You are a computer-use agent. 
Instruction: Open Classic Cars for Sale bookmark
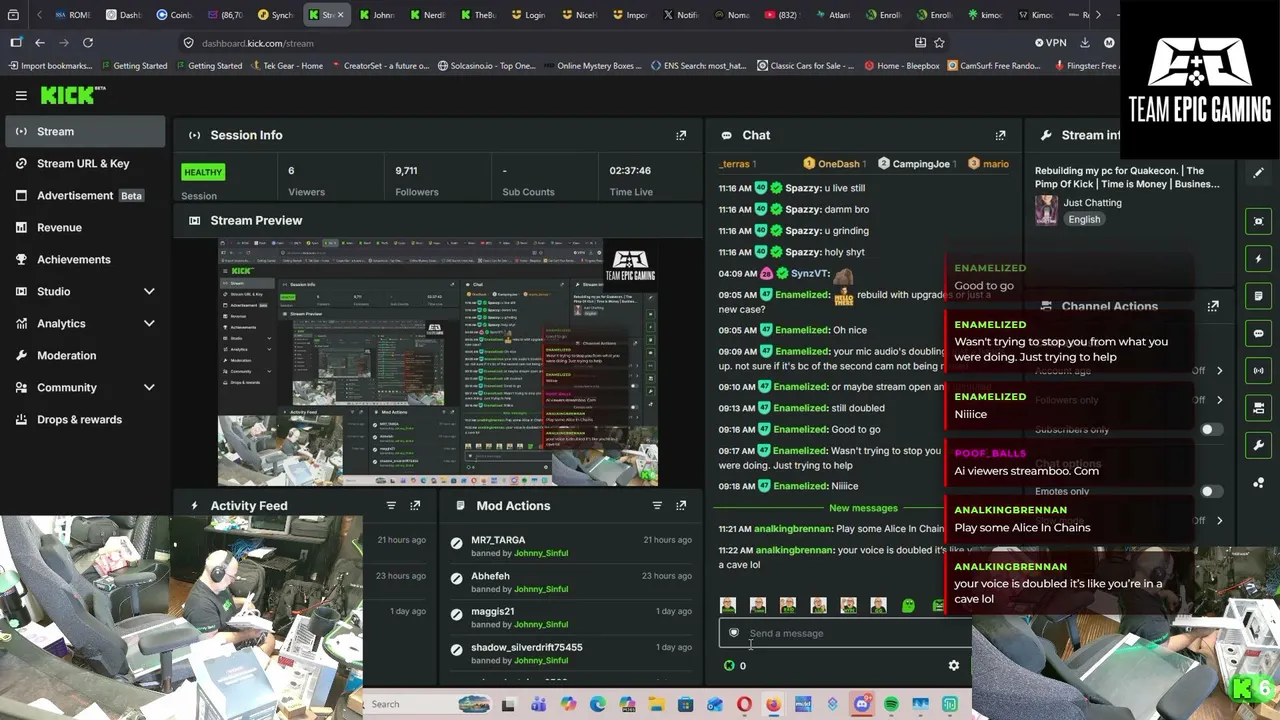click(806, 66)
